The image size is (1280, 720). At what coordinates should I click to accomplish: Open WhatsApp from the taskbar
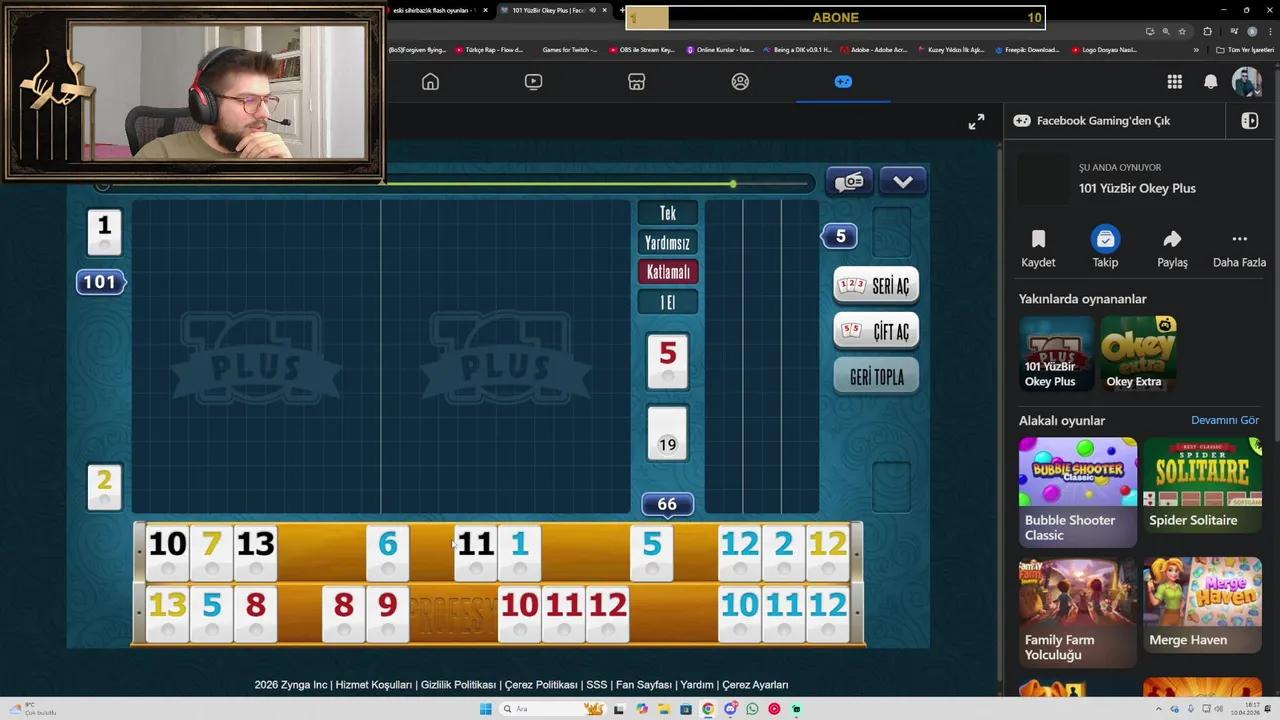(752, 709)
